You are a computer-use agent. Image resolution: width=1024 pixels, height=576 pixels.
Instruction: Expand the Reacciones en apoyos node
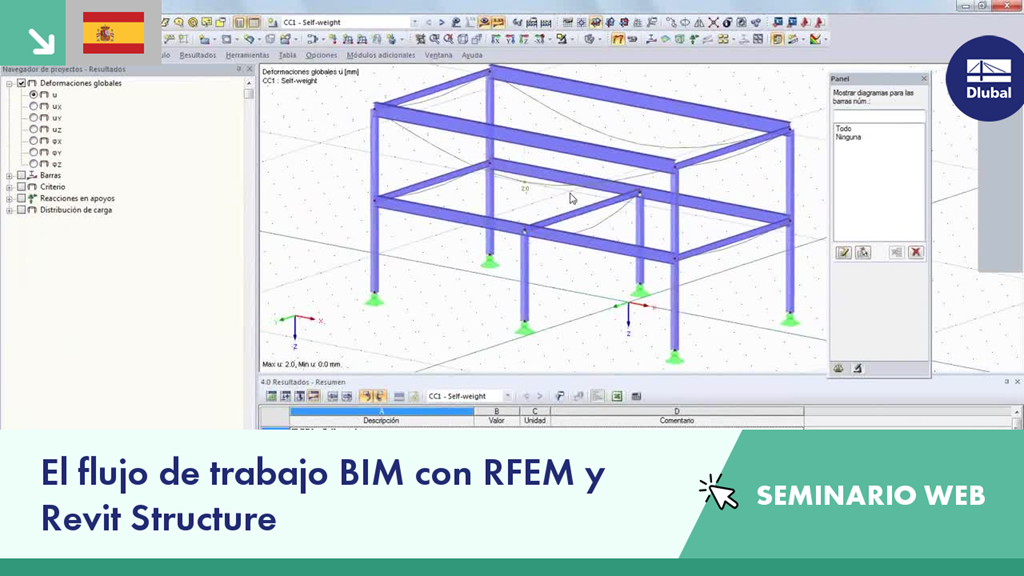pyautogui.click(x=9, y=199)
